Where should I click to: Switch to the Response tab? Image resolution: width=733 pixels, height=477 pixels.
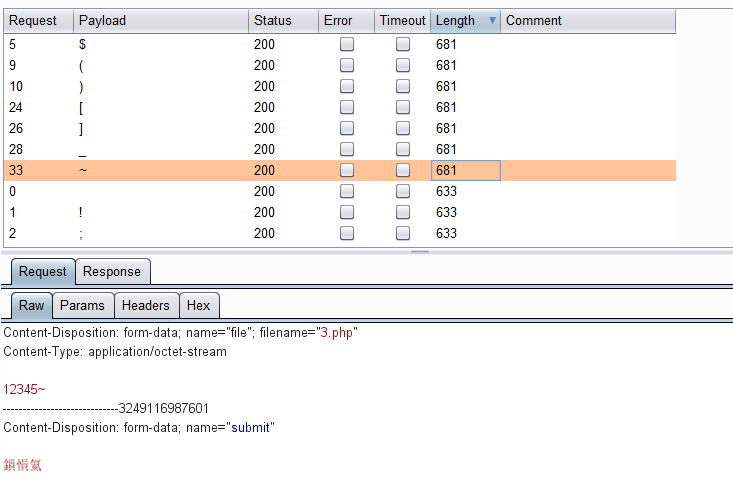click(x=112, y=272)
